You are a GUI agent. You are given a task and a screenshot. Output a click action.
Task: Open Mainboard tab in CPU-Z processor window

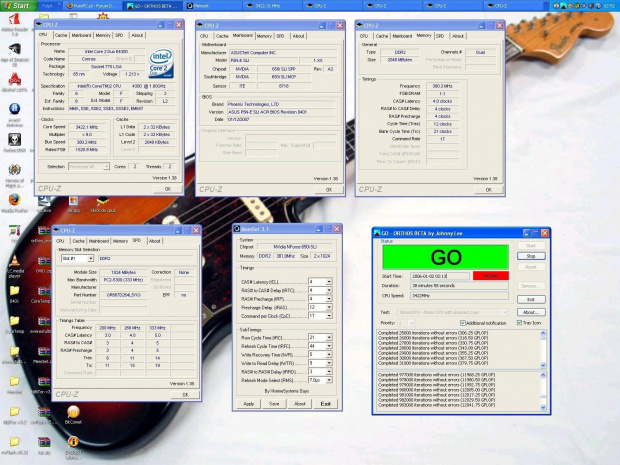[81, 35]
